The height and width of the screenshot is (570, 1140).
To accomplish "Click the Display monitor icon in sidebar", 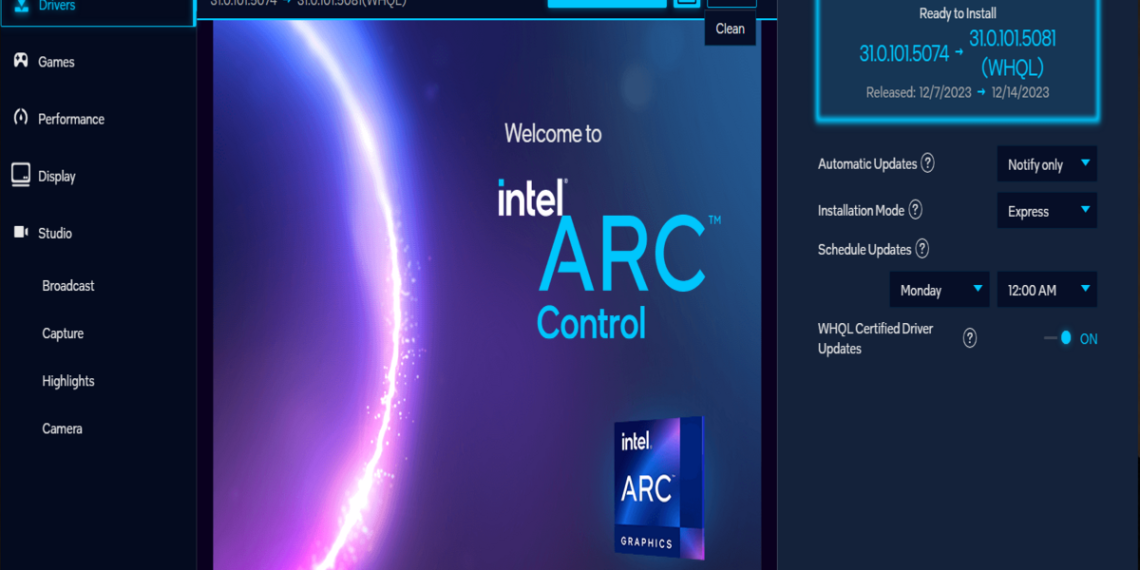I will [20, 174].
